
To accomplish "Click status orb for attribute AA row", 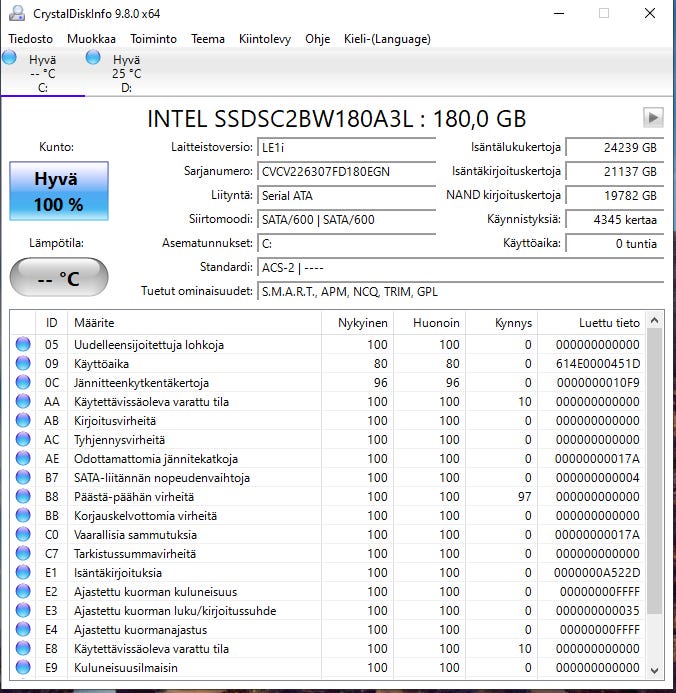I will (x=23, y=401).
